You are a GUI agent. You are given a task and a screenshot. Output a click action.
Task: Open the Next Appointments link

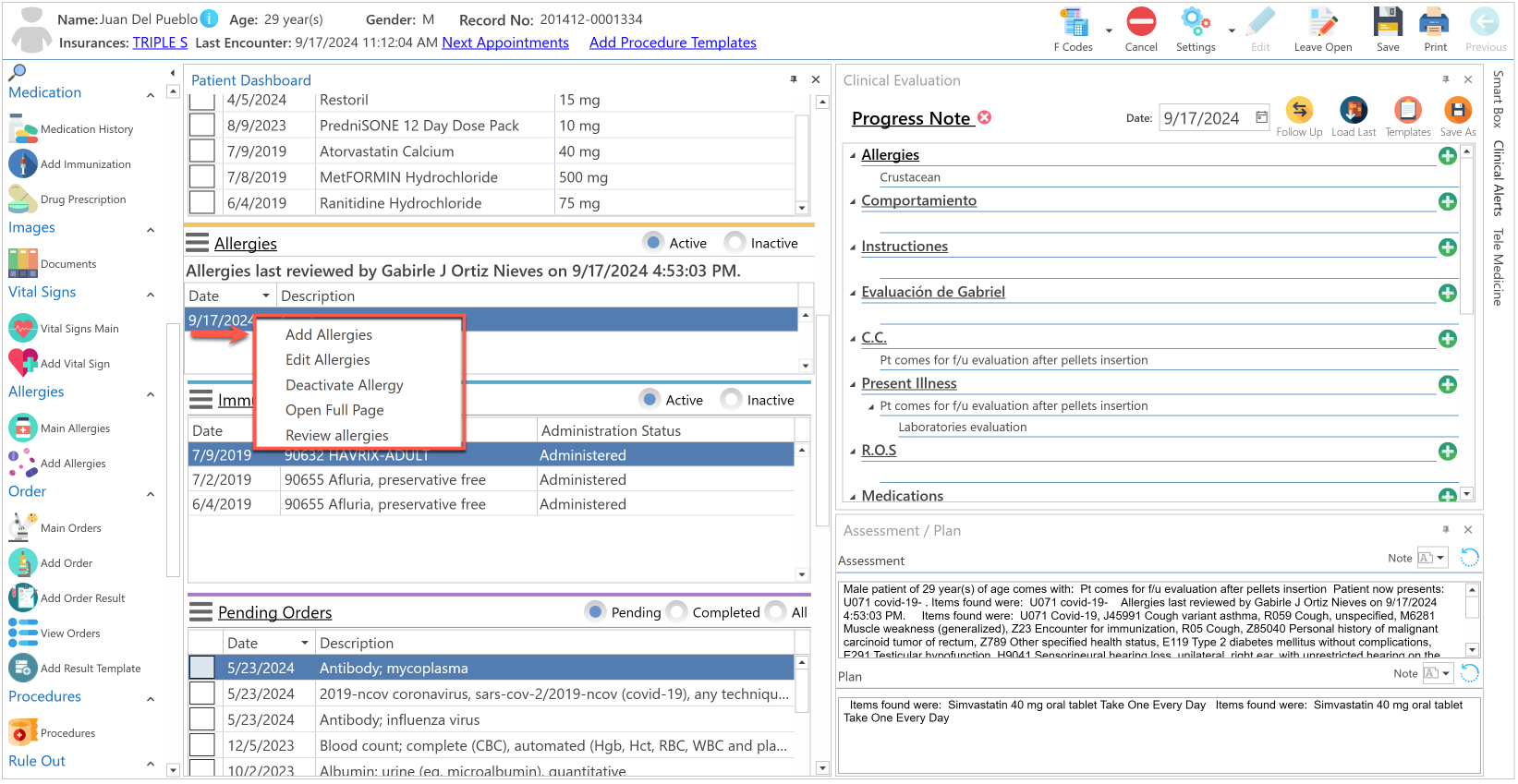tap(505, 42)
